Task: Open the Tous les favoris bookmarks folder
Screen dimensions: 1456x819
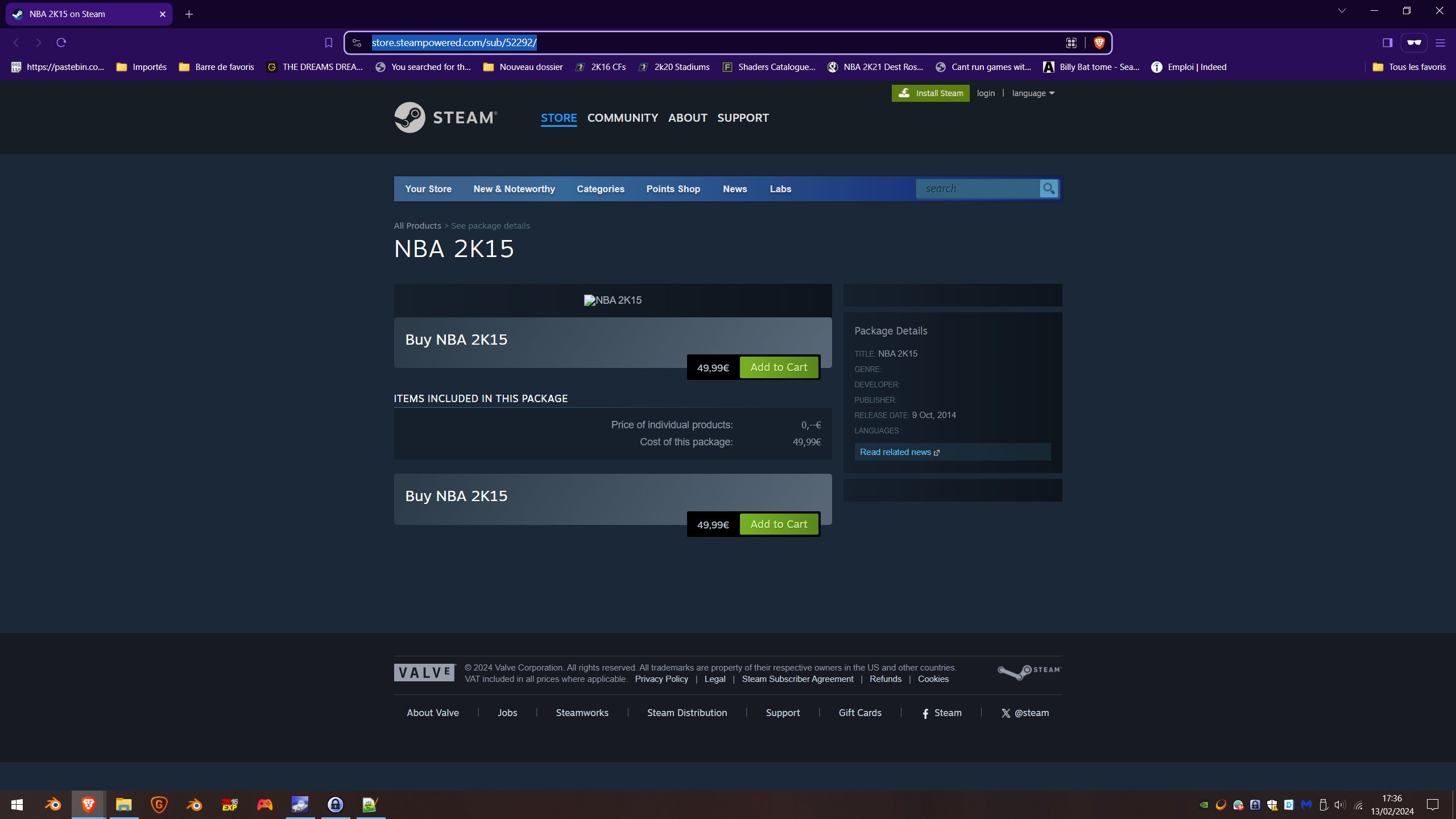Action: (1409, 67)
